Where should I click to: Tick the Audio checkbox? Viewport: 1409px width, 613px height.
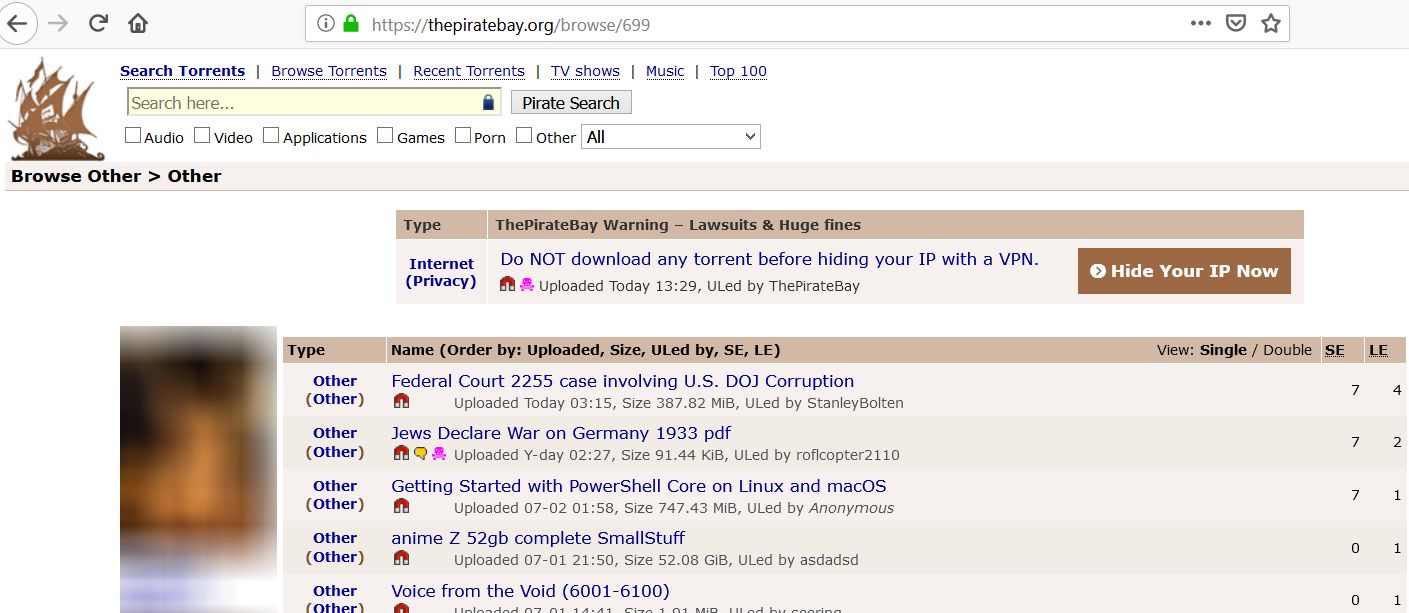133,135
